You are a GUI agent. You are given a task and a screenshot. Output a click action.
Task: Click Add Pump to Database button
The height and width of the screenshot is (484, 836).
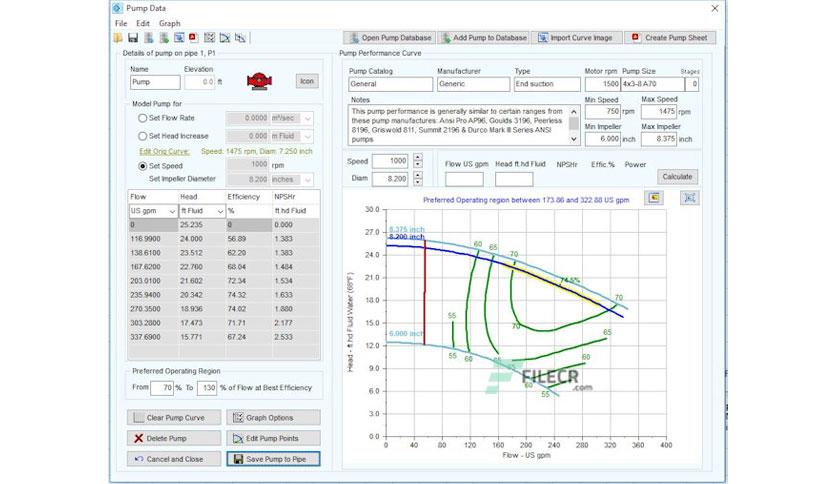[x=484, y=38]
